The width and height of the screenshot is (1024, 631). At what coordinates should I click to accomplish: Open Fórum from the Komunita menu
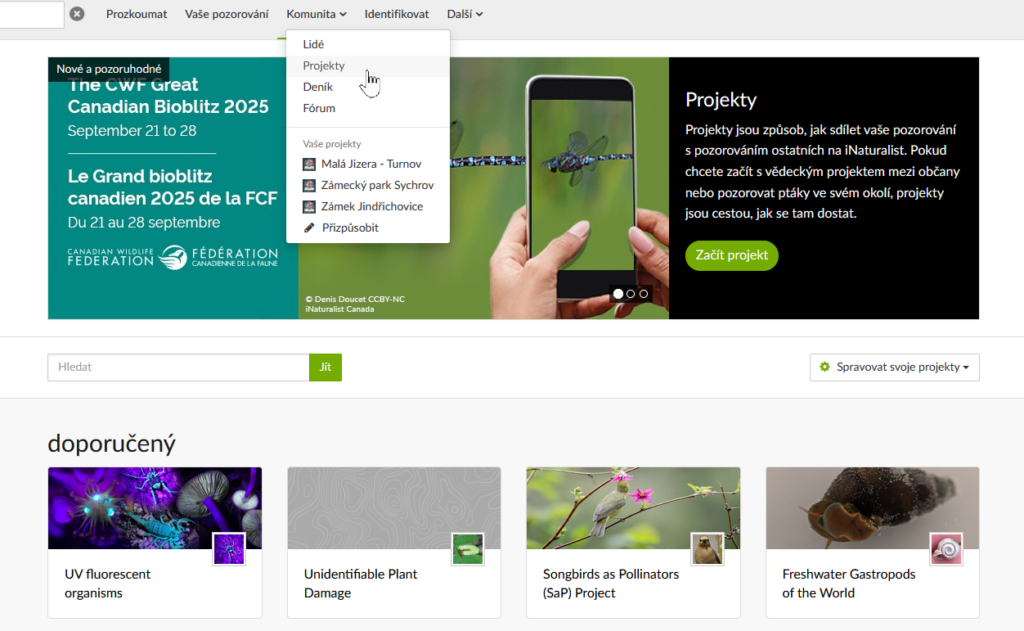[319, 108]
